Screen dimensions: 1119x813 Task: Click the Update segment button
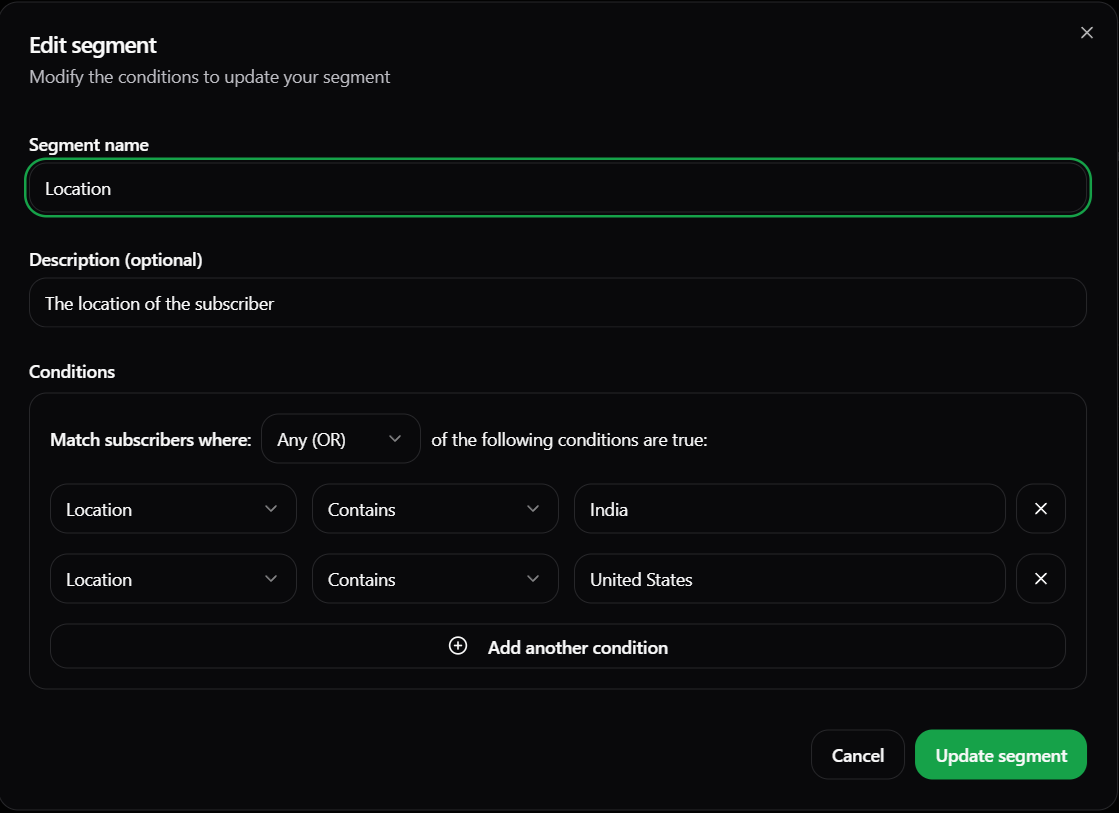1000,754
